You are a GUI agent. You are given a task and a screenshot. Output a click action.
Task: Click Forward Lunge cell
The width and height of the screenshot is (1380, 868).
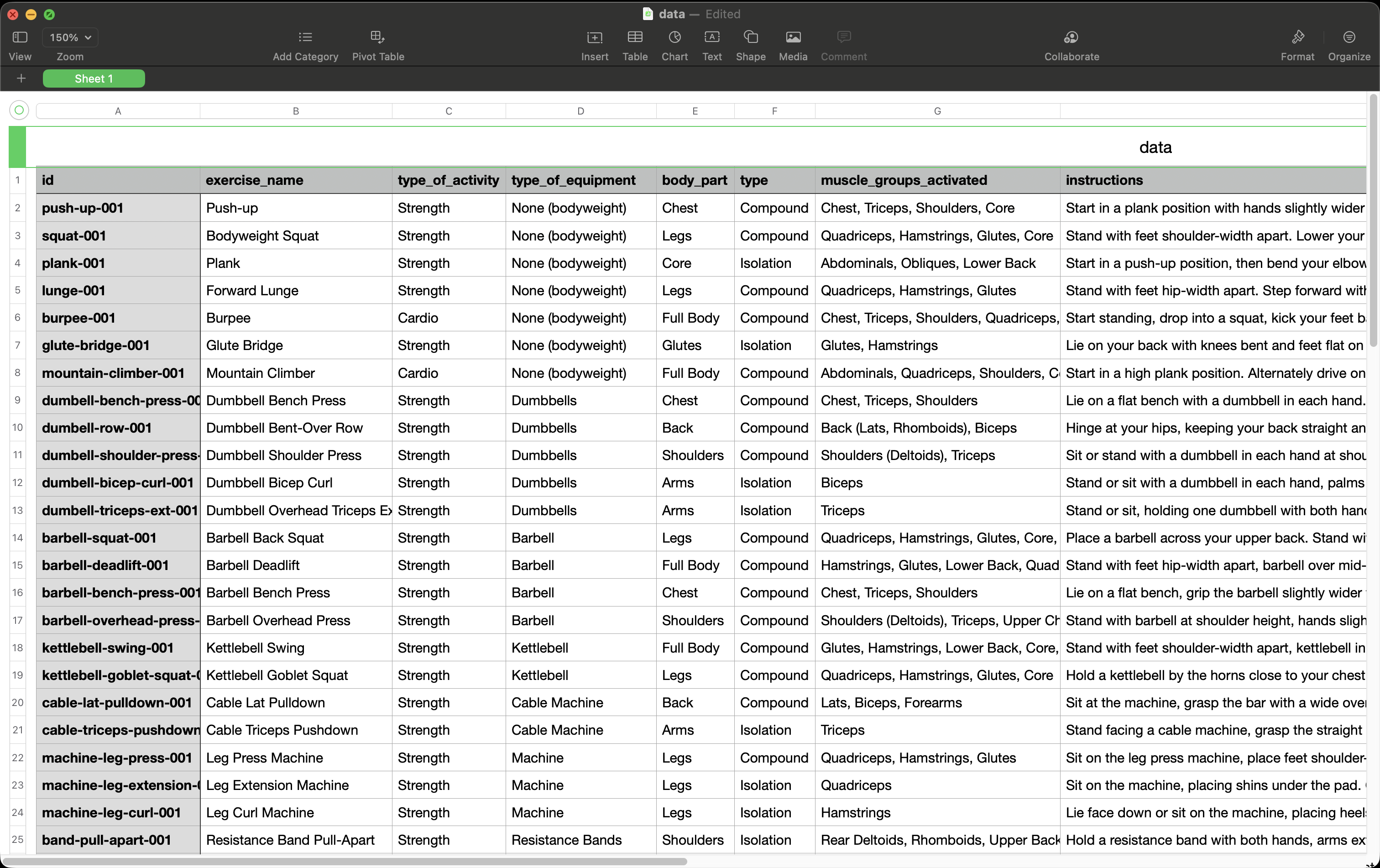click(296, 291)
